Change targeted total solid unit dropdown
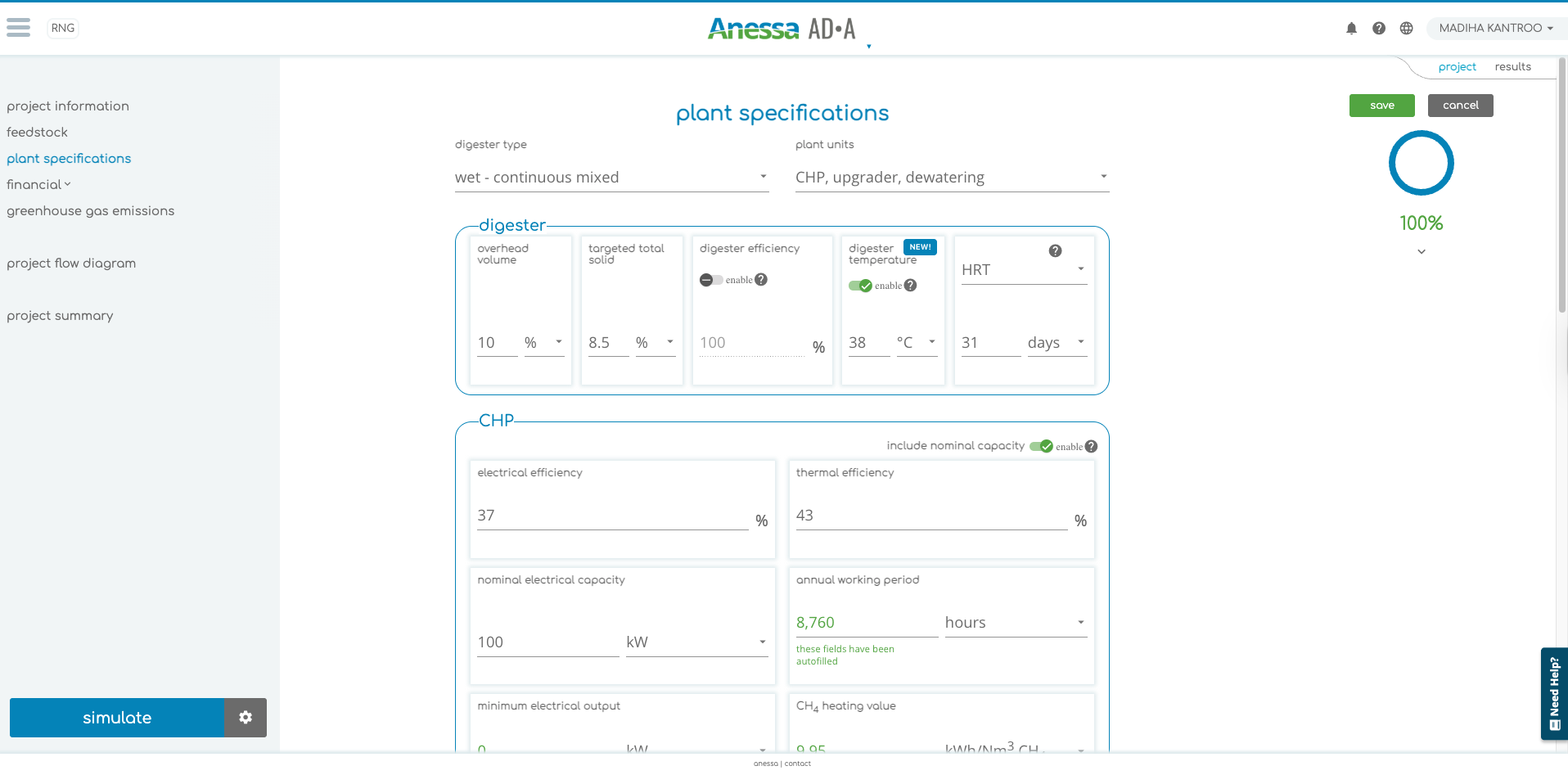The width and height of the screenshot is (1568, 775). (656, 343)
